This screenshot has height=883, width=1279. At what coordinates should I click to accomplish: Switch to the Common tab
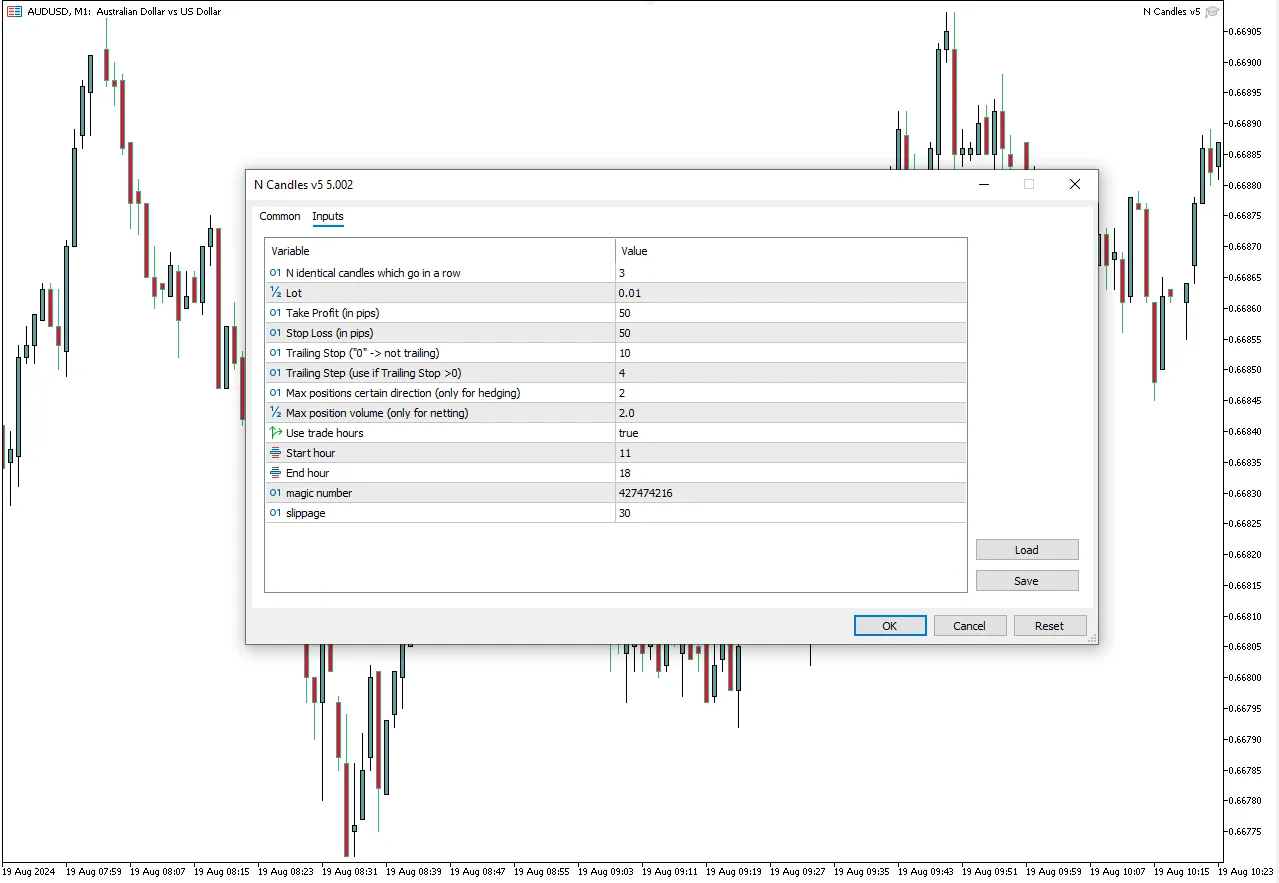(279, 216)
